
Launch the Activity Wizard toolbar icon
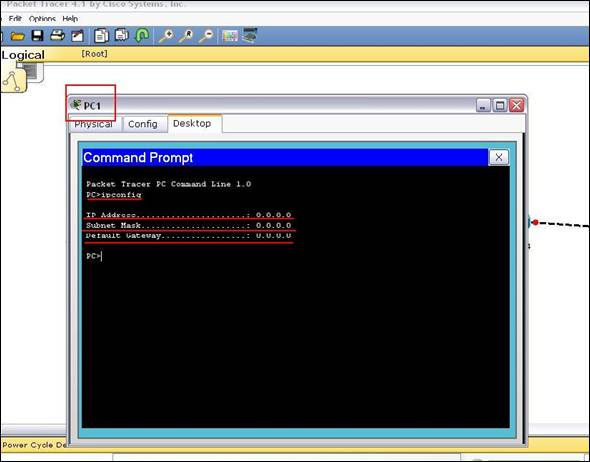[78, 36]
